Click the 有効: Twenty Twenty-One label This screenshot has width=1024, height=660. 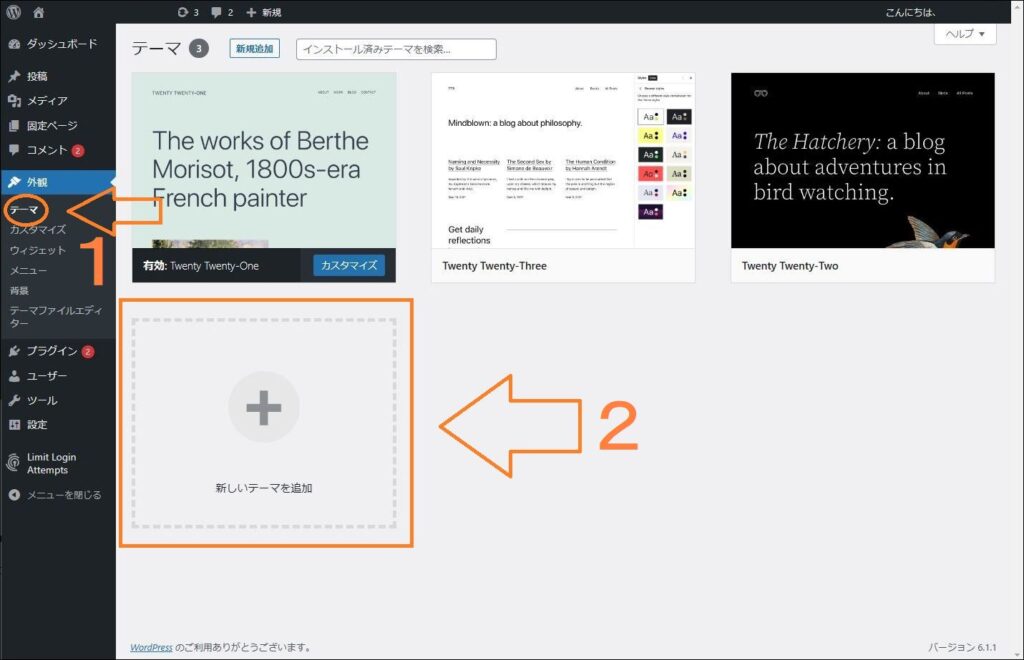(201, 266)
